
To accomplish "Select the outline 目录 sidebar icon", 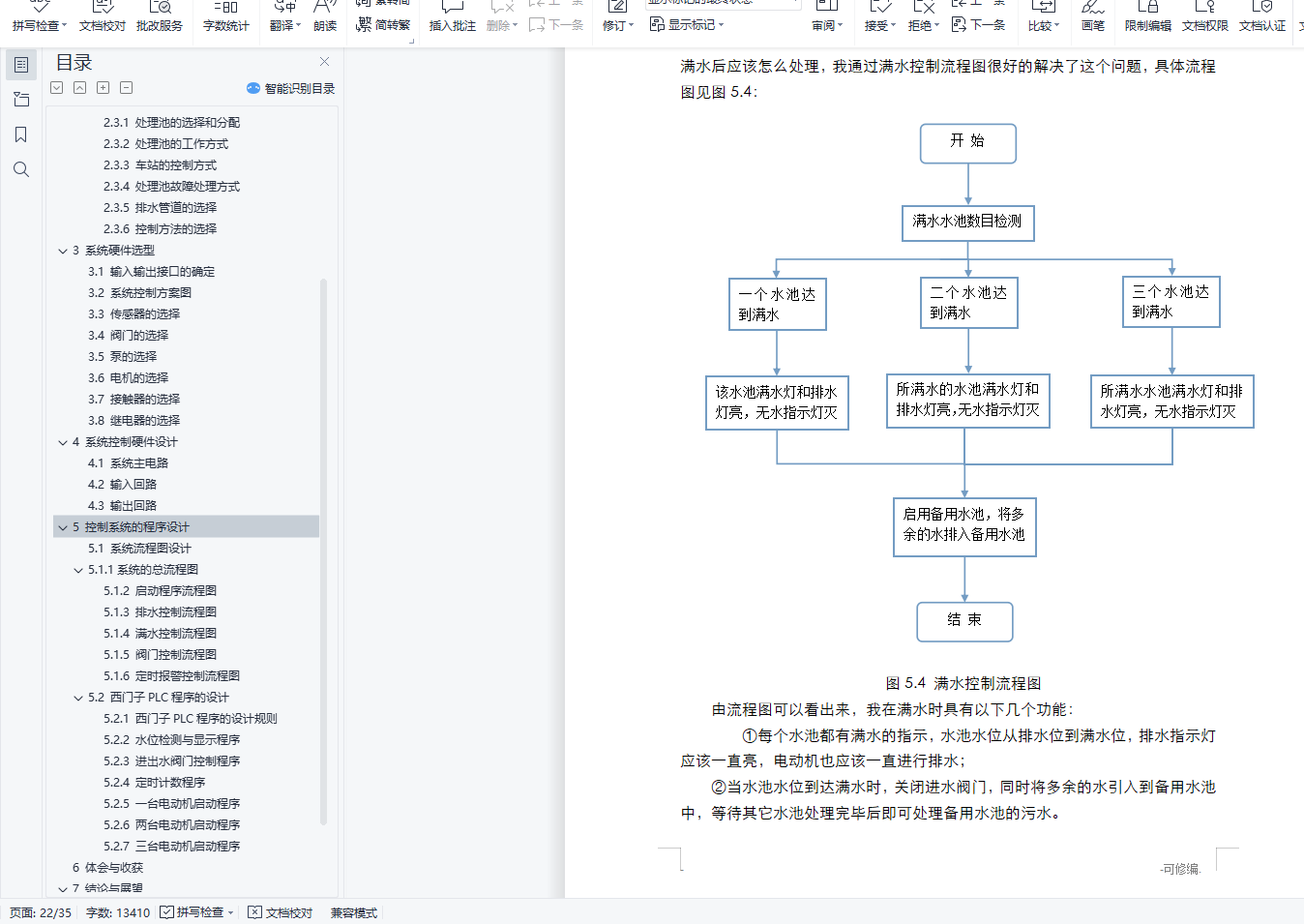I will (21, 65).
